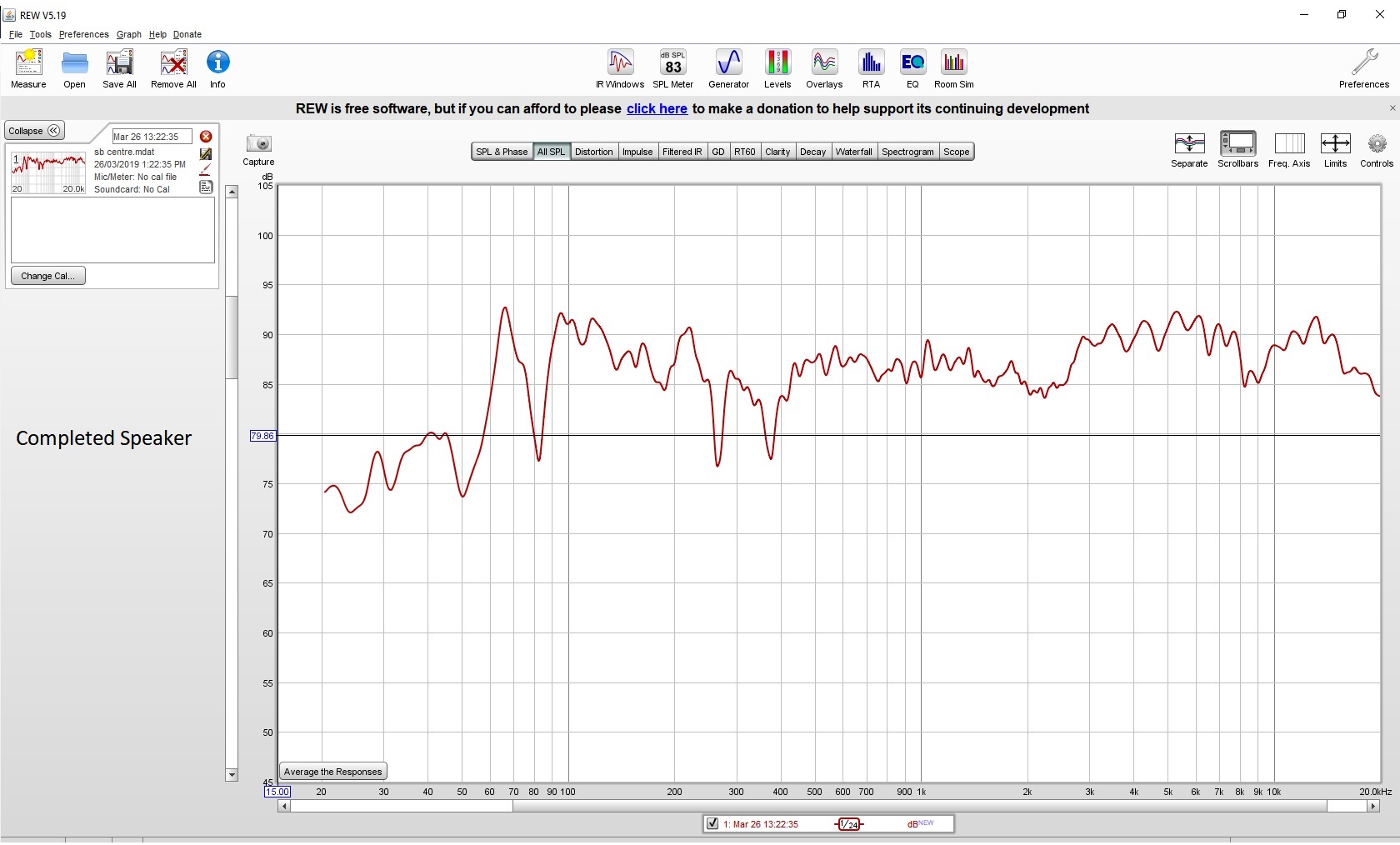The image size is (1400, 845).
Task: Click Average the Responses button
Action: click(x=332, y=772)
